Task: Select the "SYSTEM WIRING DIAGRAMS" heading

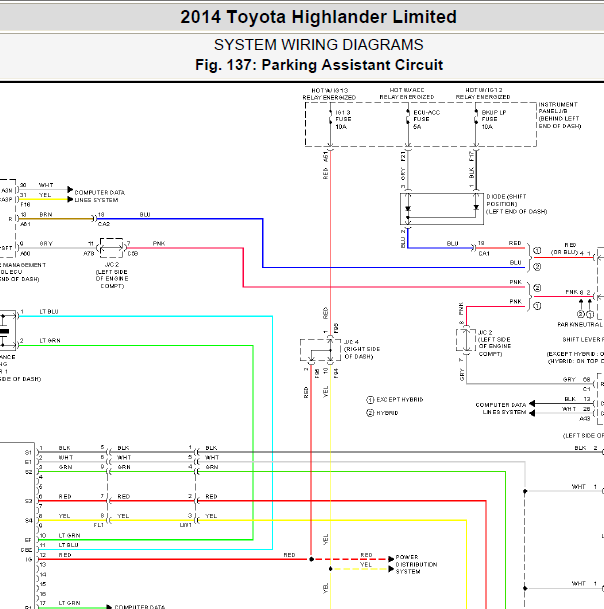Action: pos(319,45)
